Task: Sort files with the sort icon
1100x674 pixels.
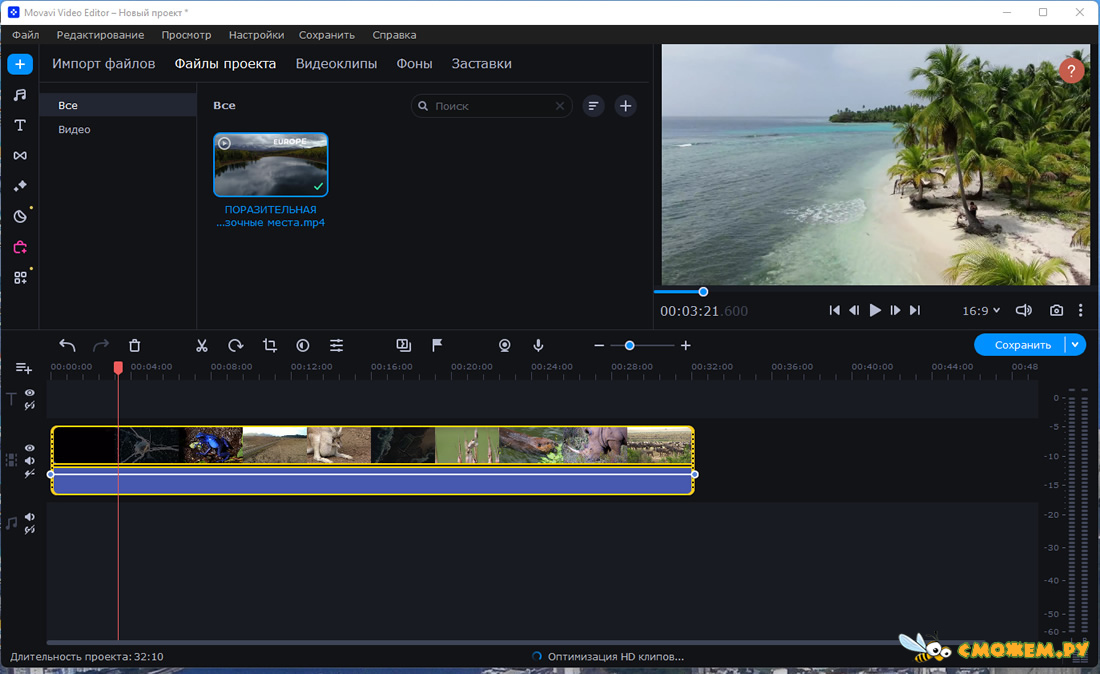Action: (593, 106)
